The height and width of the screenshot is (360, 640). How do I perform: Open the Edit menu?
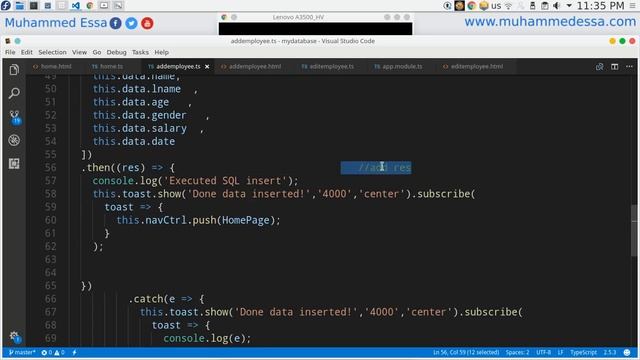point(27,52)
